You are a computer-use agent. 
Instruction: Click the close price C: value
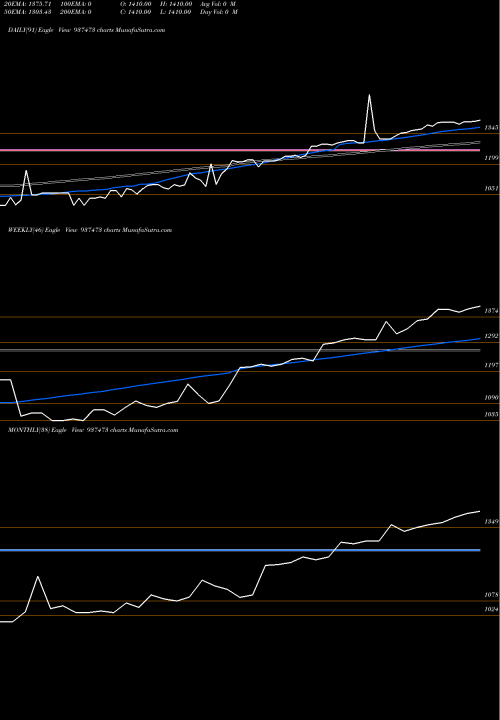pos(135,12)
